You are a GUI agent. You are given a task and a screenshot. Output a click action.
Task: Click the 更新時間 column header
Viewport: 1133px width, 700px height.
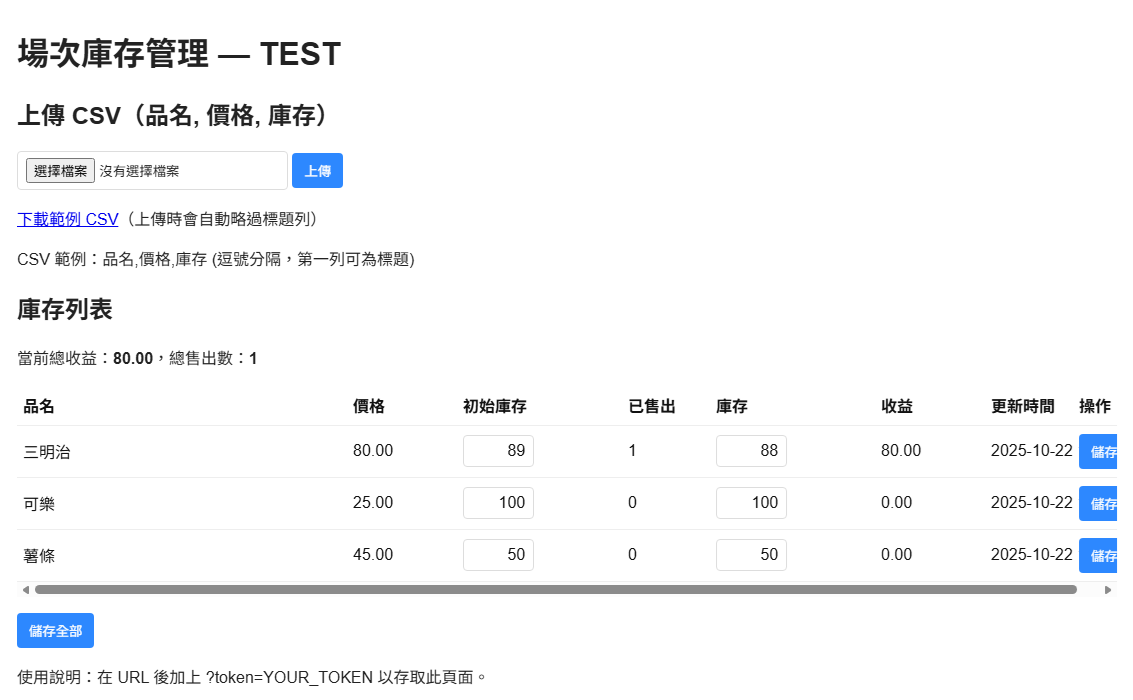1023,406
